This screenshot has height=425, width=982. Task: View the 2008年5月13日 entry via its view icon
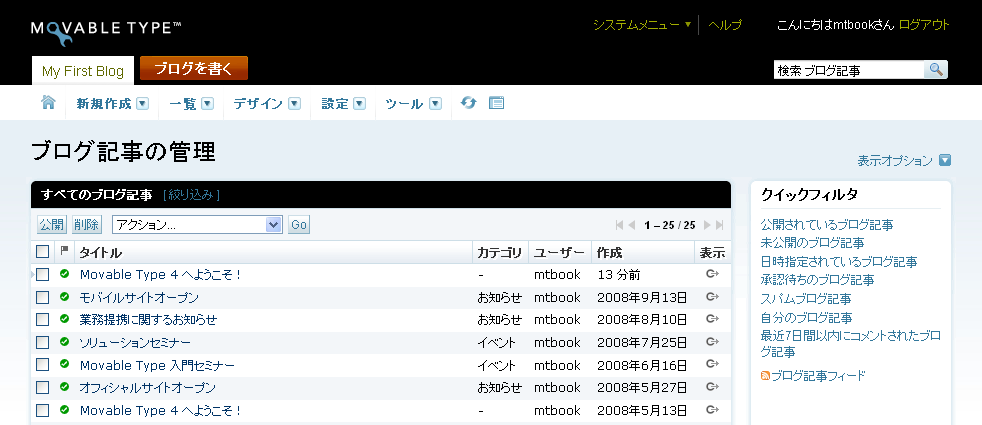coord(712,410)
